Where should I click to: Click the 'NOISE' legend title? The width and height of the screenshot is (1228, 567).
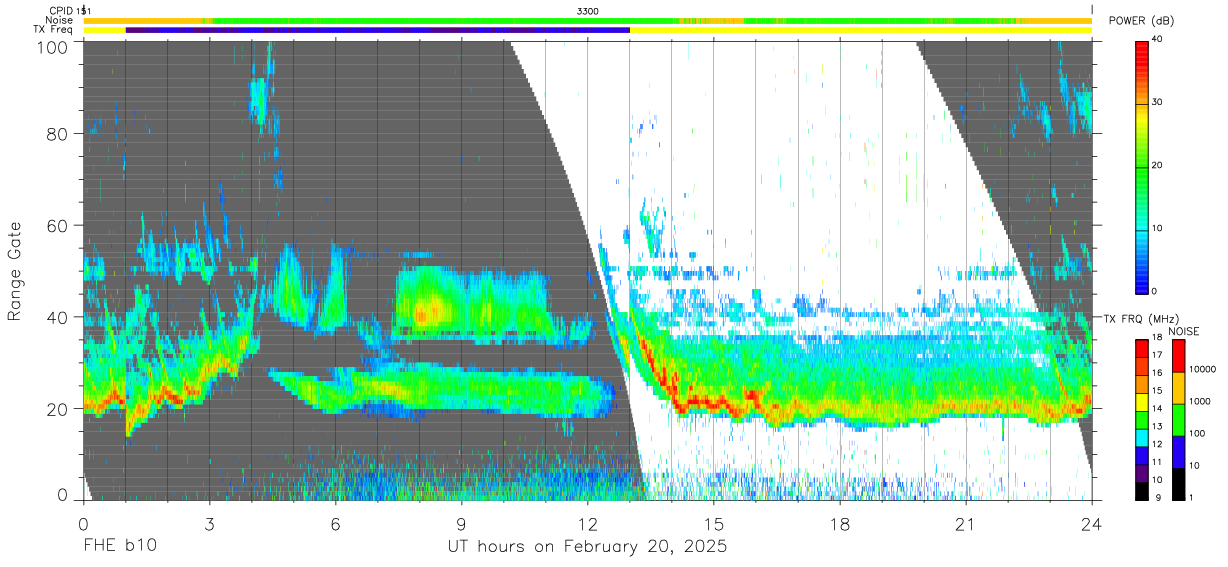coord(1184,331)
